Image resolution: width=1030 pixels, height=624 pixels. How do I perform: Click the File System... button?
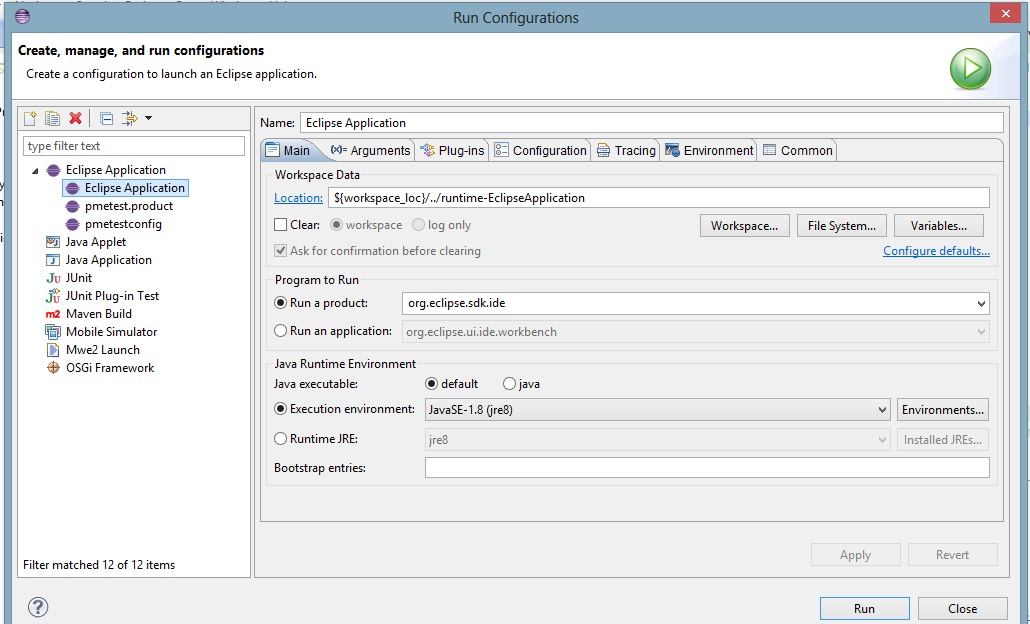click(841, 225)
